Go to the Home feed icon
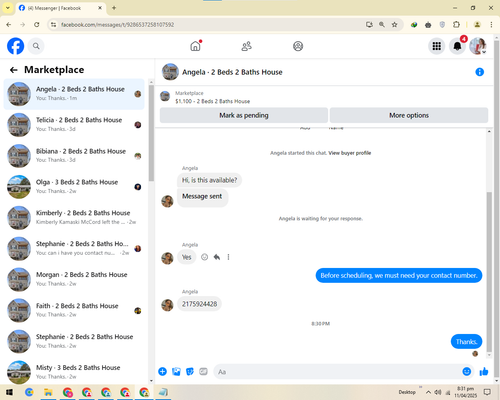Image resolution: width=500 pixels, height=400 pixels. click(x=196, y=46)
